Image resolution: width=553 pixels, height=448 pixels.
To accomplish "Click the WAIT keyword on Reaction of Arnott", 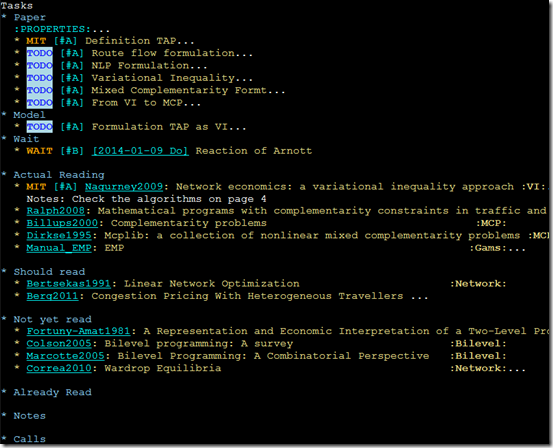I will click(40, 151).
